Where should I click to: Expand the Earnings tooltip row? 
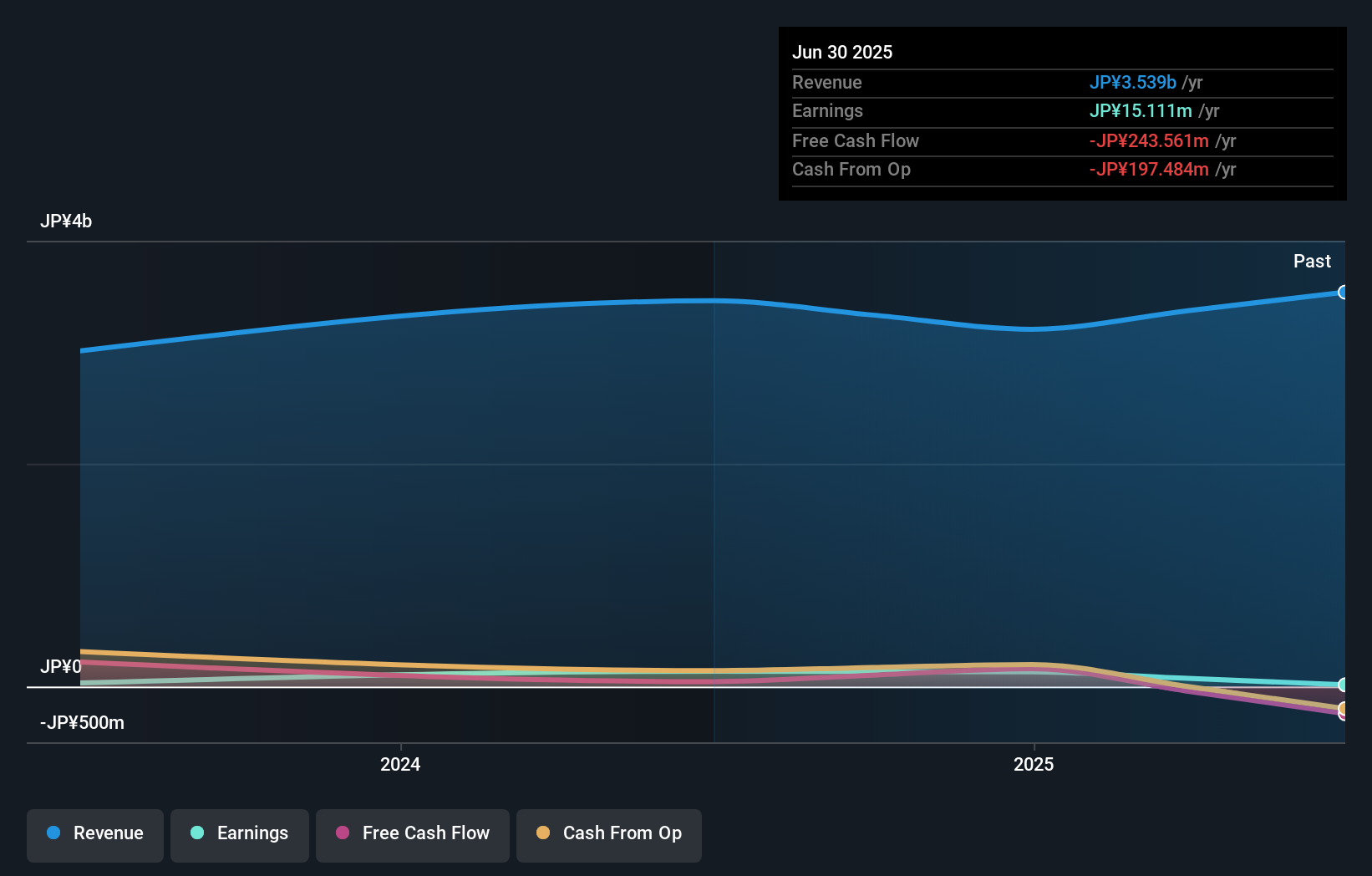pyautogui.click(x=1061, y=110)
